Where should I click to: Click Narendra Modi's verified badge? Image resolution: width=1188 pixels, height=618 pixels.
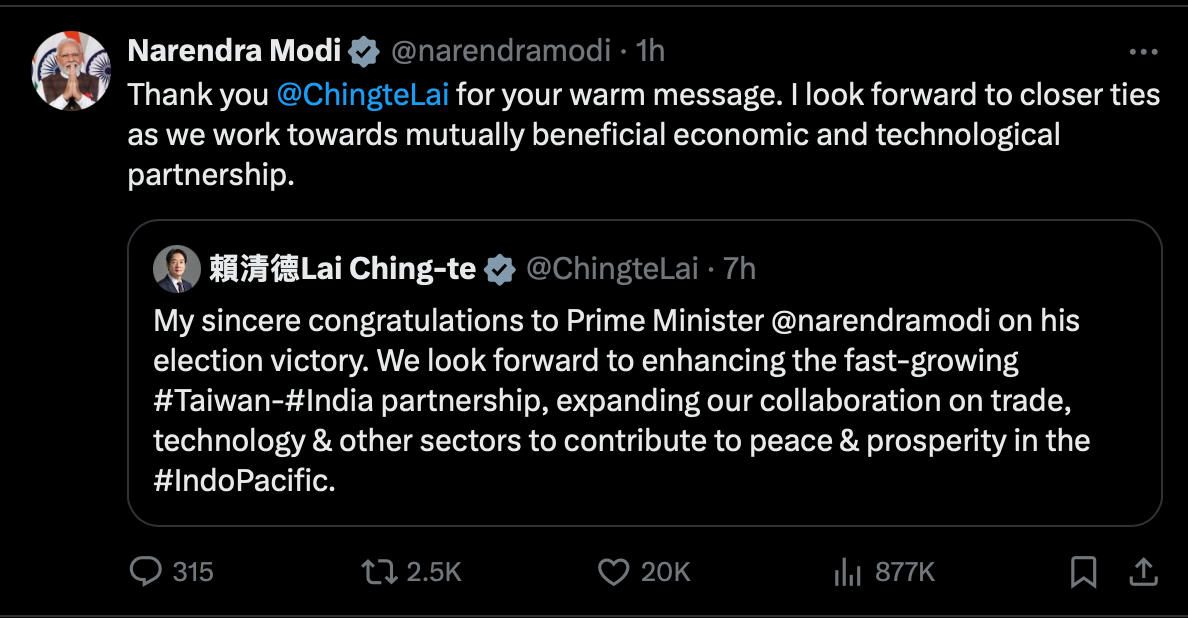pos(363,50)
